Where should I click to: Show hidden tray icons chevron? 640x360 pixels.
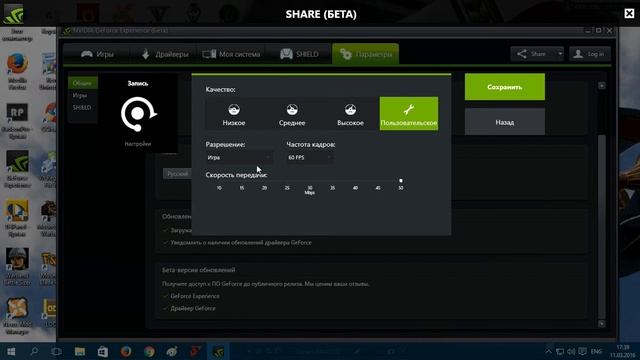pyautogui.click(x=549, y=351)
